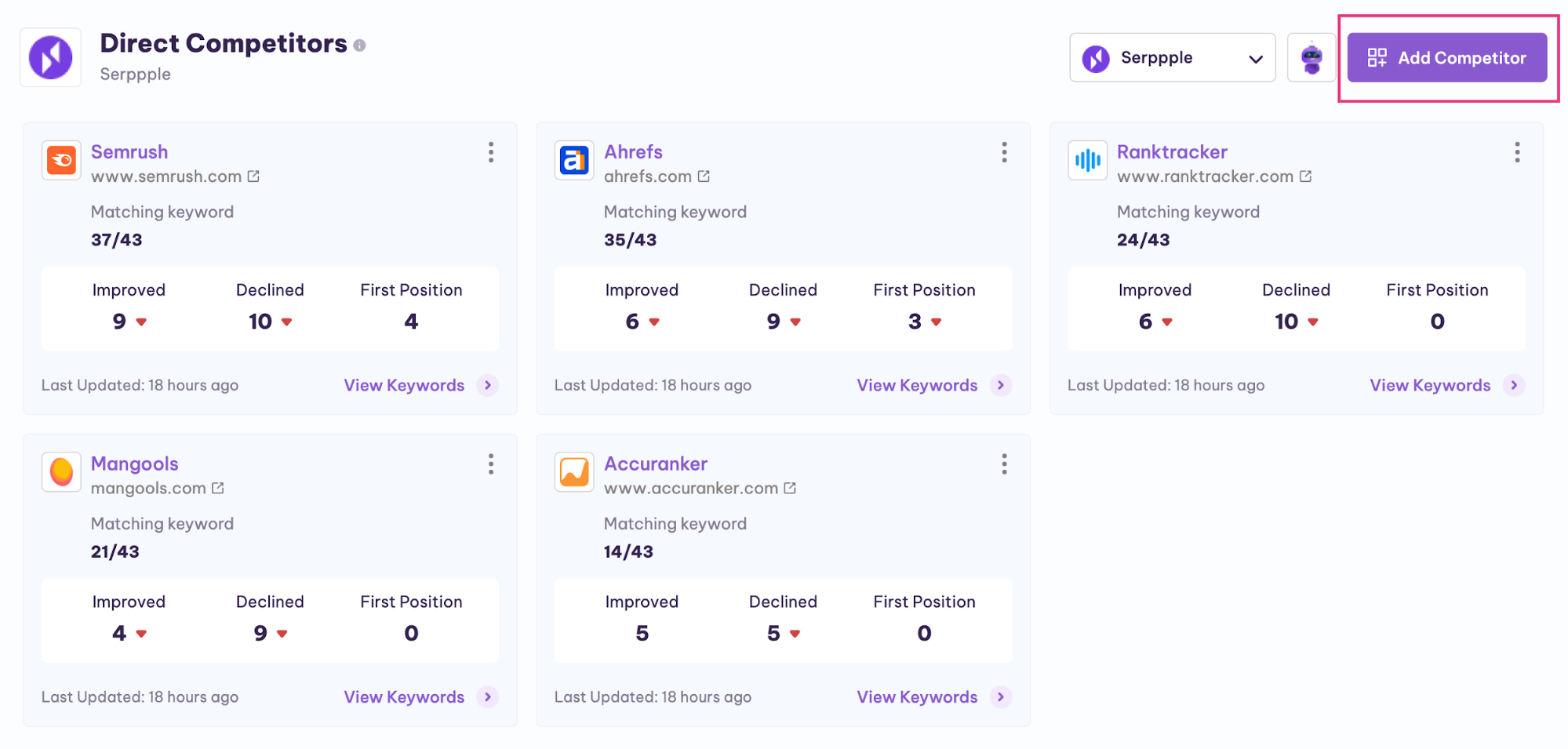1568x749 pixels.
Task: Click View Keywords on the Mangools card
Action: (x=404, y=697)
